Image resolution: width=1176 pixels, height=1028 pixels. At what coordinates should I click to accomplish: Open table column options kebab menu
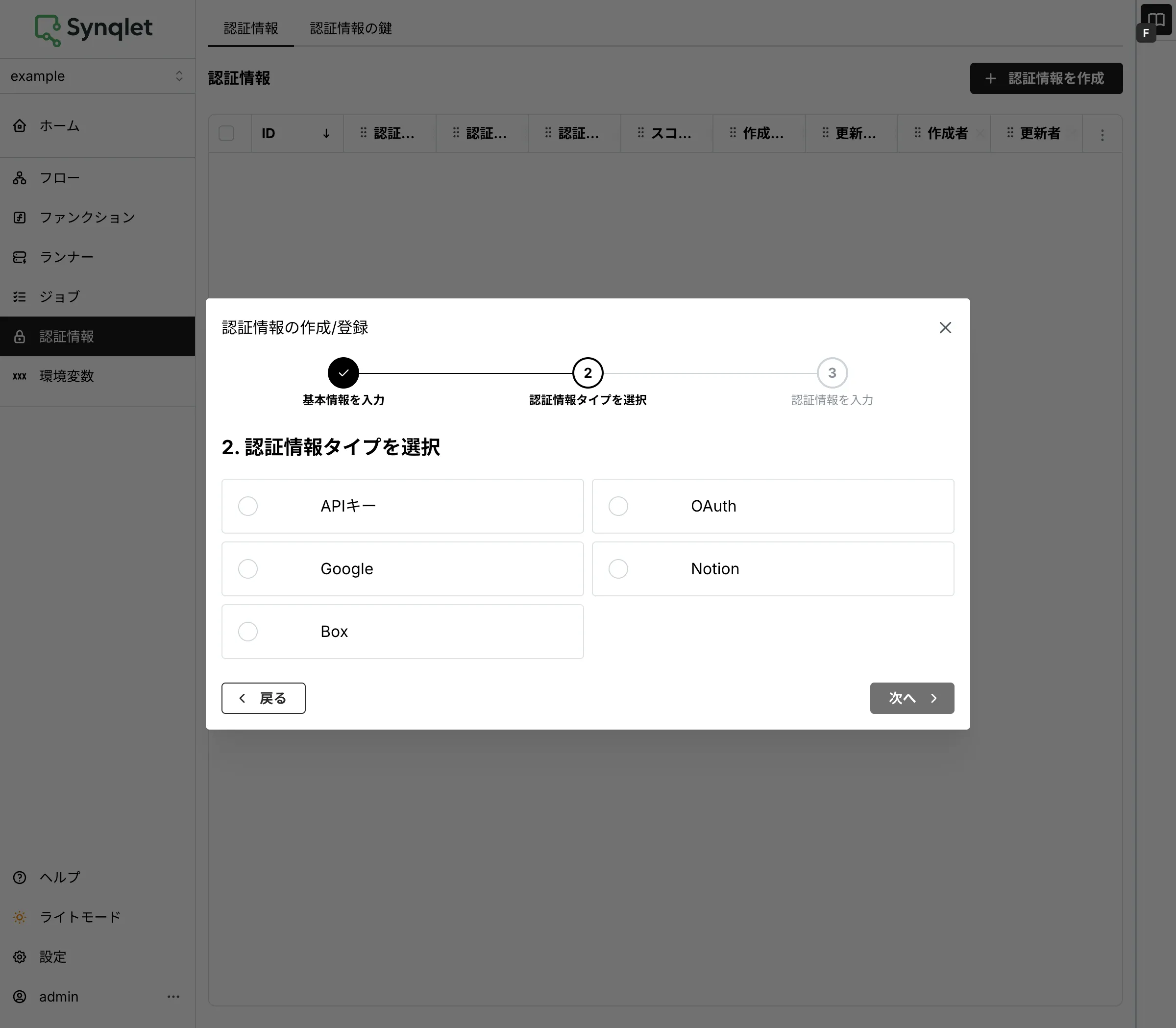click(1102, 135)
